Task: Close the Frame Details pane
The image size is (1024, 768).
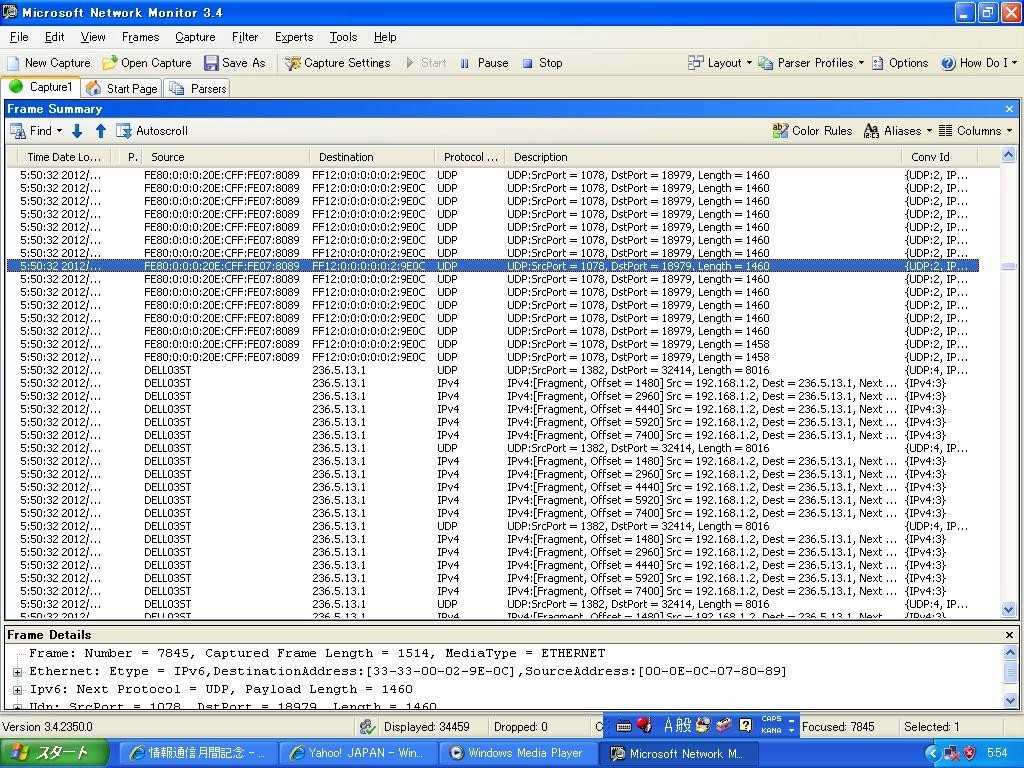Action: [1010, 635]
